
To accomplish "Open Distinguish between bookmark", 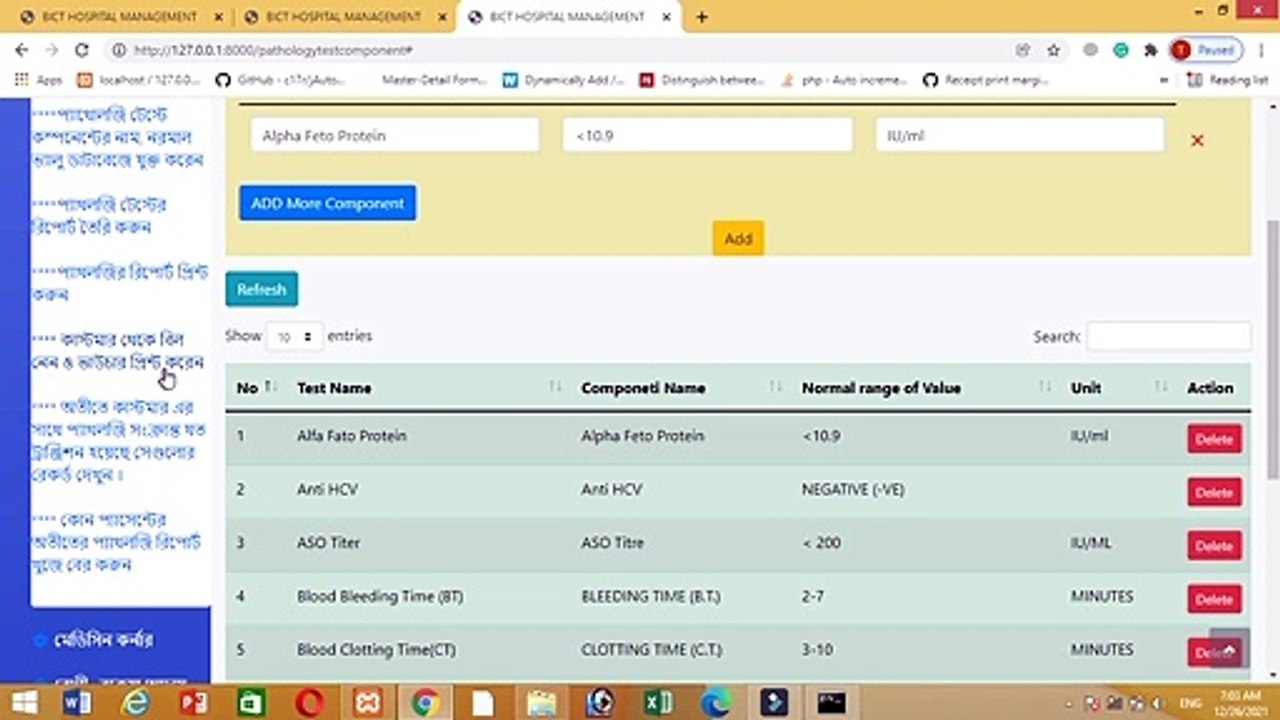I will [x=702, y=80].
